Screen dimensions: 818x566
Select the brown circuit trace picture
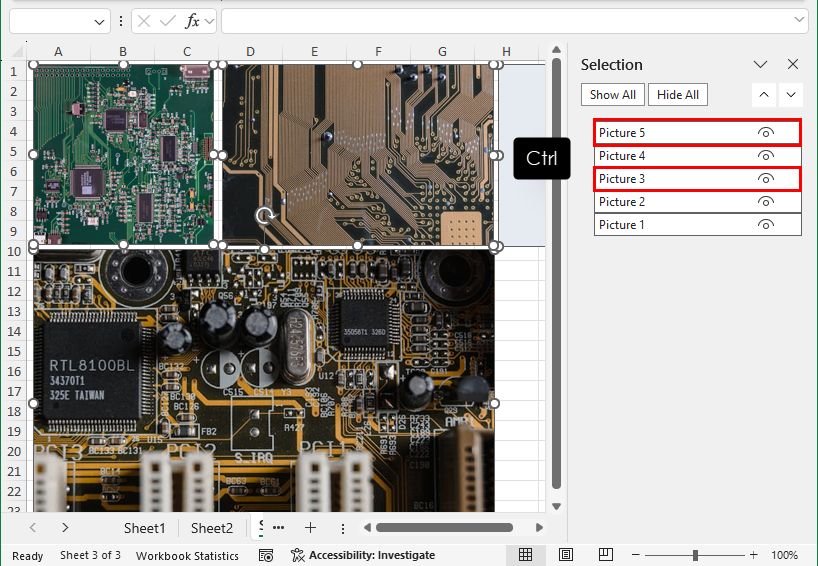coord(358,154)
